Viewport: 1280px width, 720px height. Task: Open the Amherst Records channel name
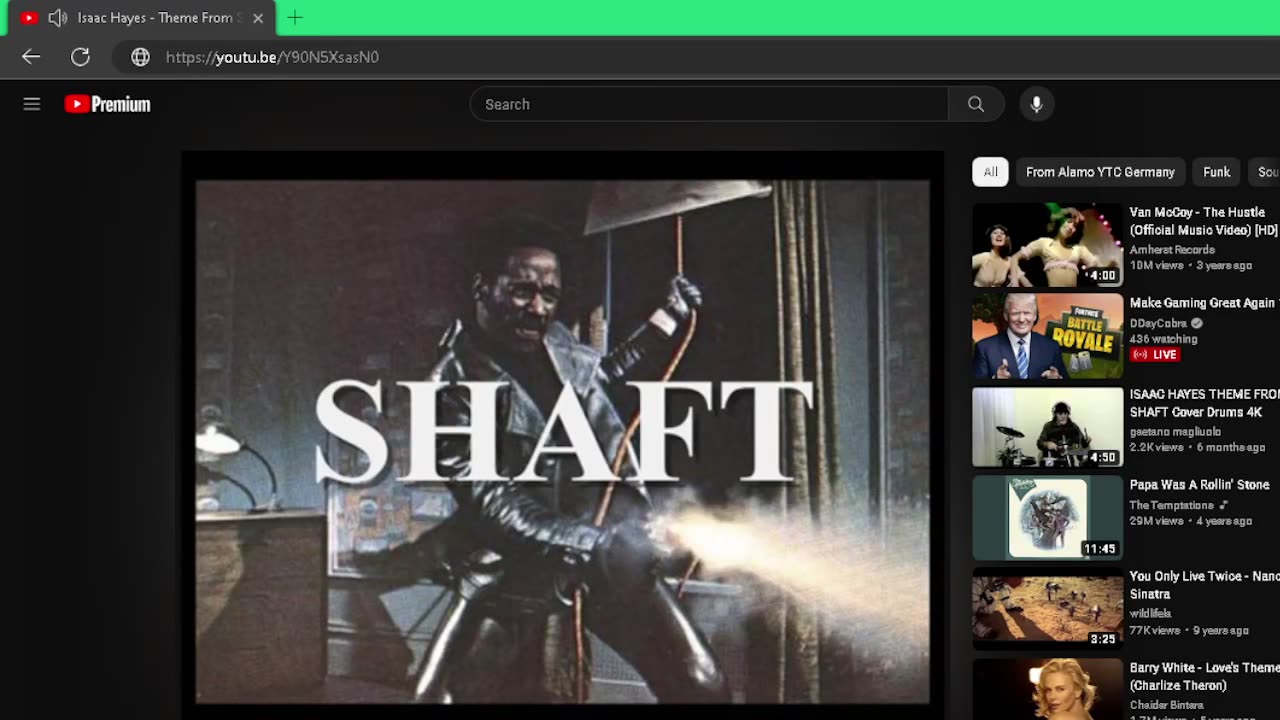point(1172,250)
